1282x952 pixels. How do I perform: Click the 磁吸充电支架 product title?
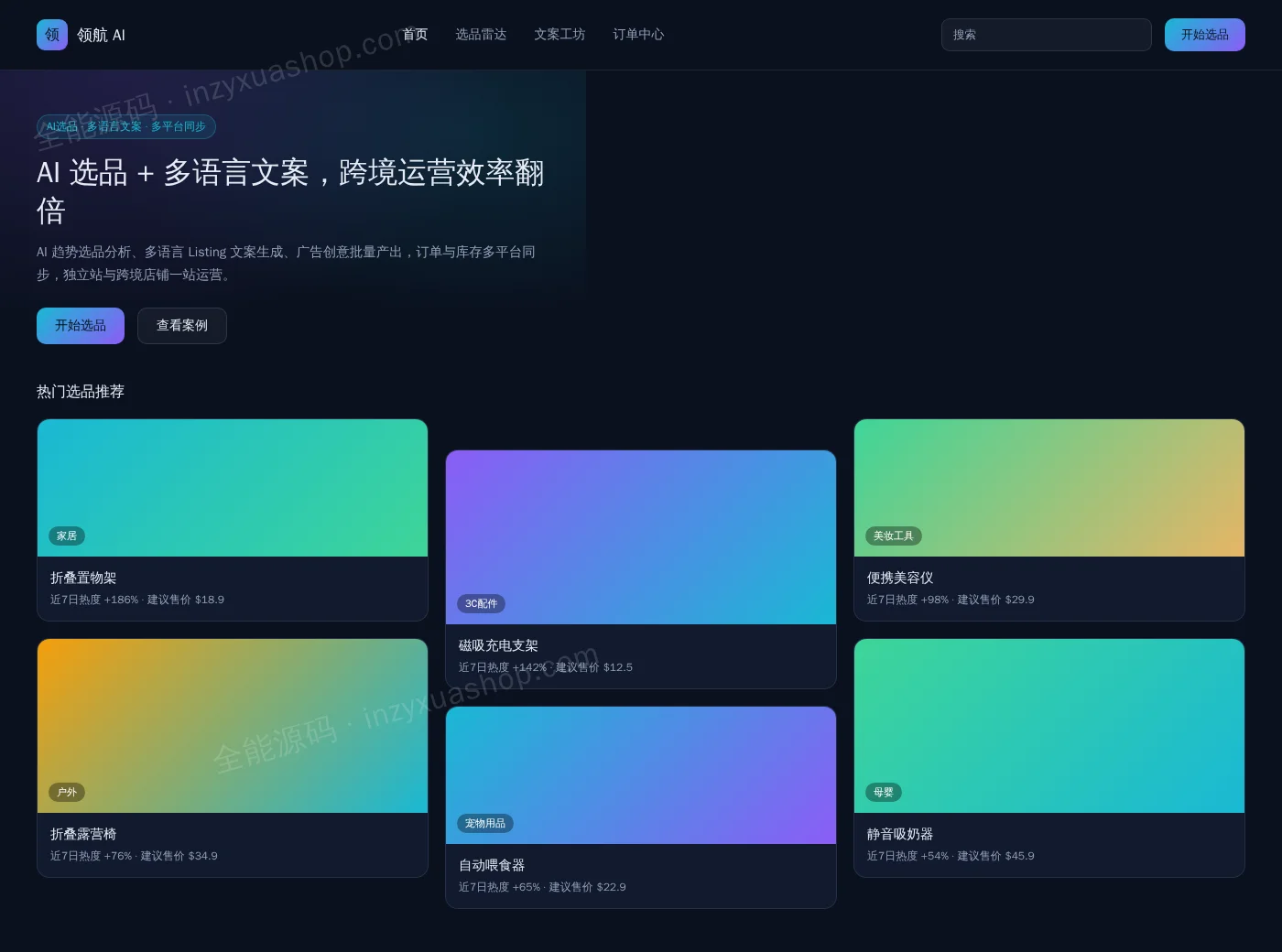click(x=498, y=645)
